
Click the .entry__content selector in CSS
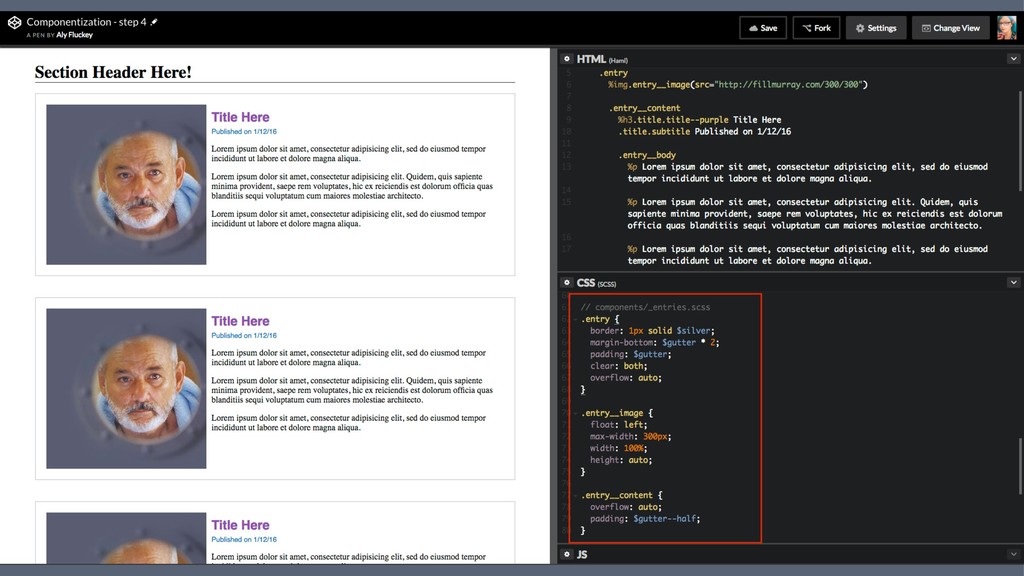point(616,495)
